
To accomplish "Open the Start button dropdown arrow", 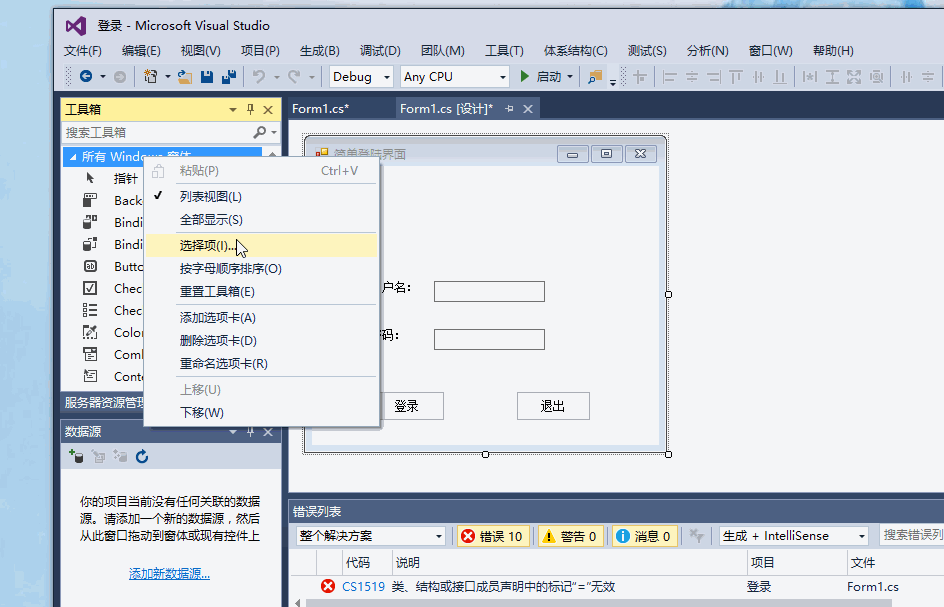I will coord(570,76).
